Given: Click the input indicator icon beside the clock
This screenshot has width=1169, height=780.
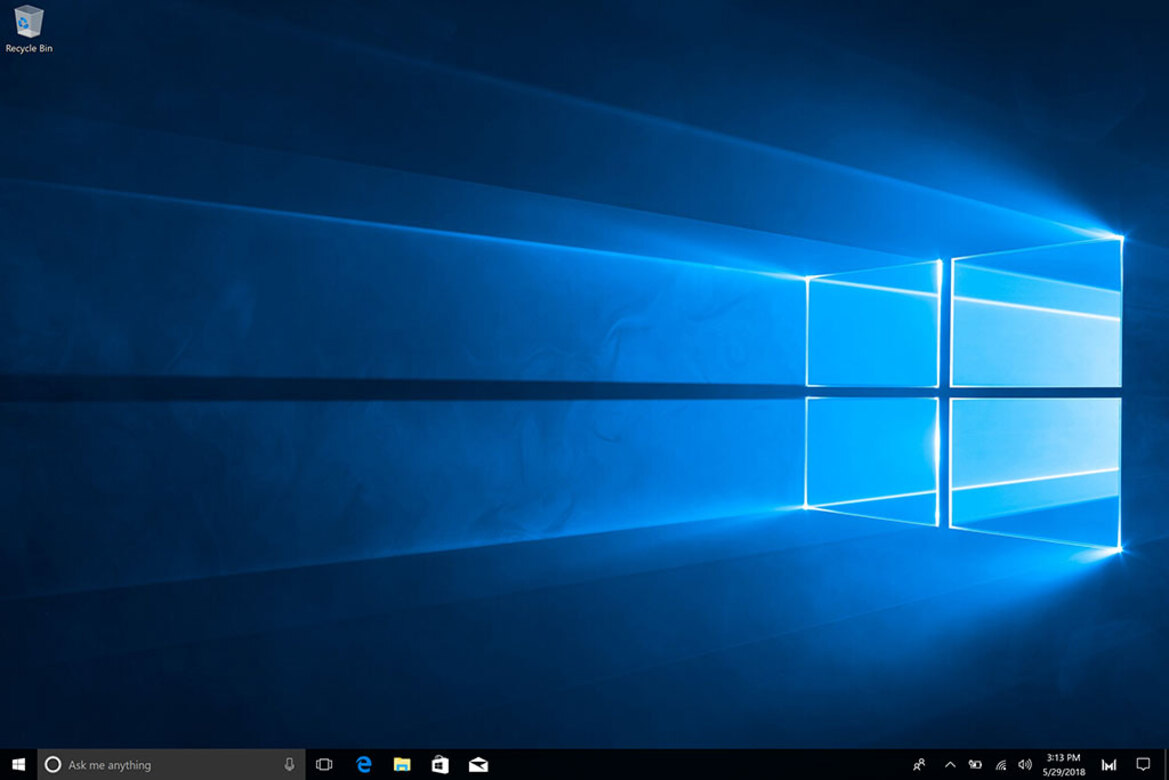Looking at the screenshot, I should pos(1109,764).
